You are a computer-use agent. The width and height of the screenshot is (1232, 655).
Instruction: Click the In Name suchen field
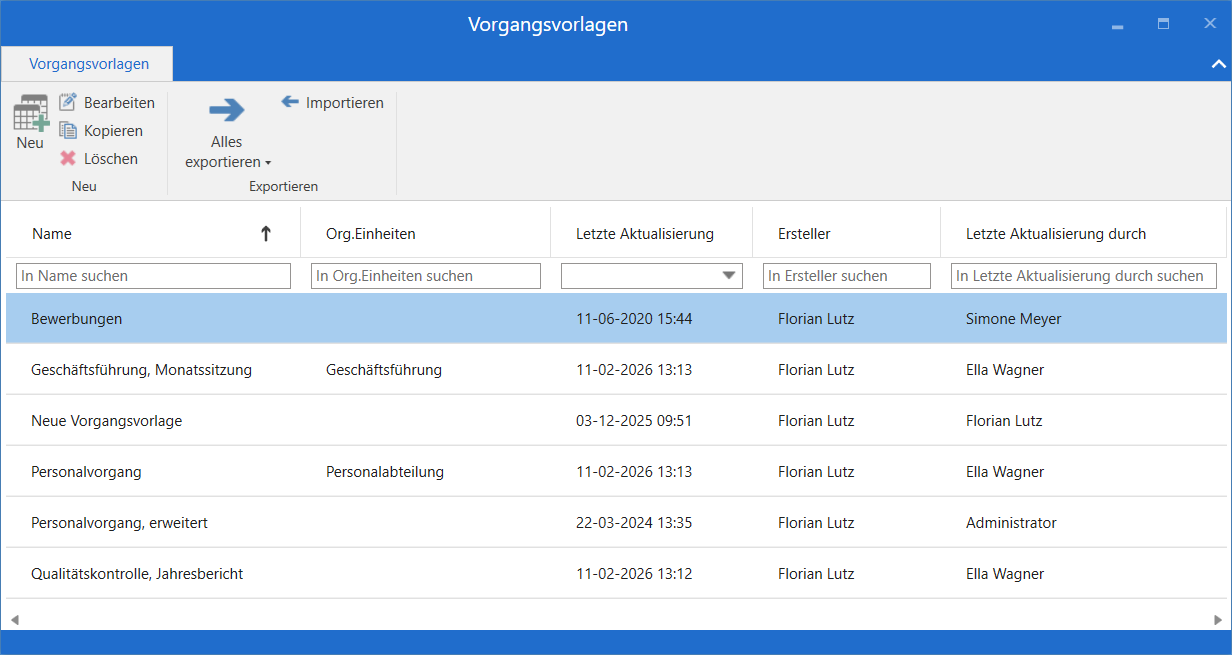153,276
